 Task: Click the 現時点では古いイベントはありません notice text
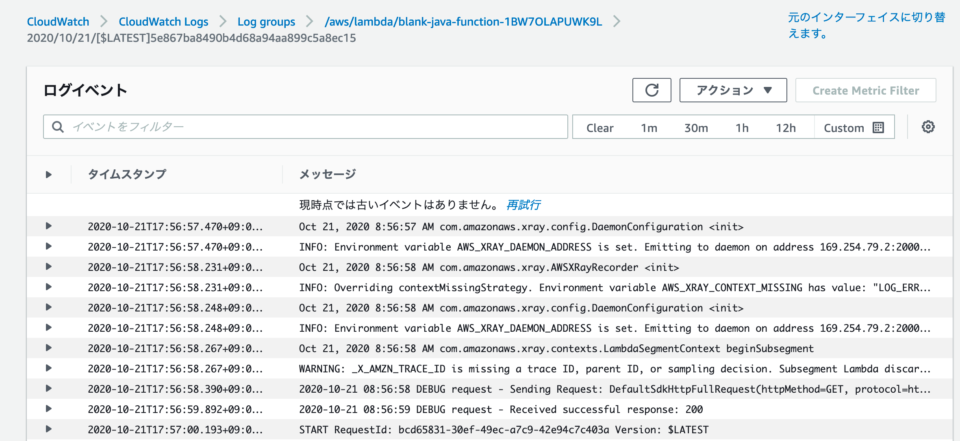click(x=399, y=205)
